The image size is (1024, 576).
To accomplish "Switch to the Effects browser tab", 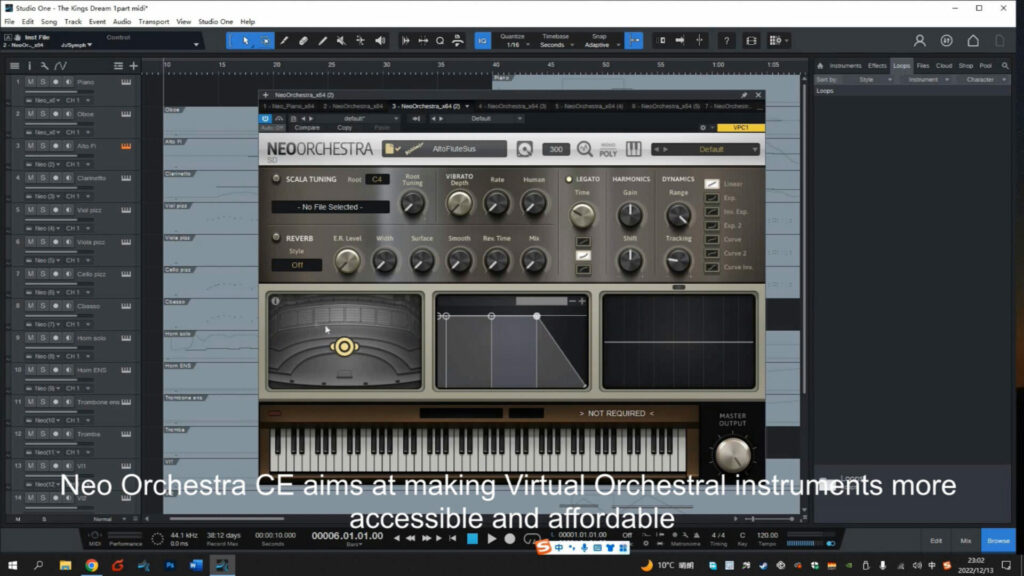I will pos(876,66).
